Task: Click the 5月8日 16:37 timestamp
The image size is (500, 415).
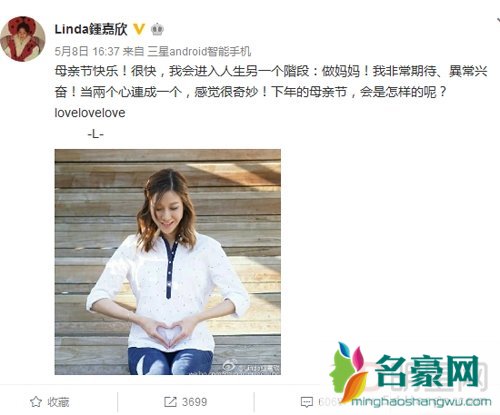Action: tap(87, 51)
